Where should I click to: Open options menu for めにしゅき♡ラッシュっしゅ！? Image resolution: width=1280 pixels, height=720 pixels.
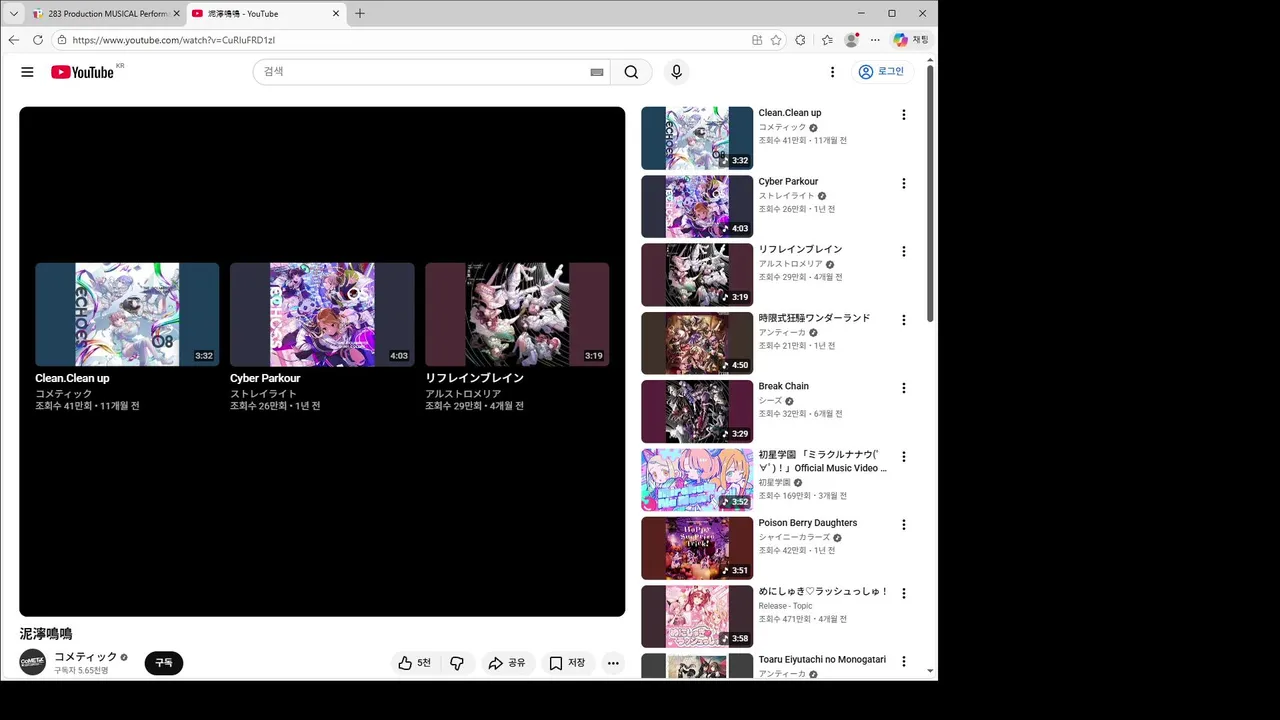(904, 593)
